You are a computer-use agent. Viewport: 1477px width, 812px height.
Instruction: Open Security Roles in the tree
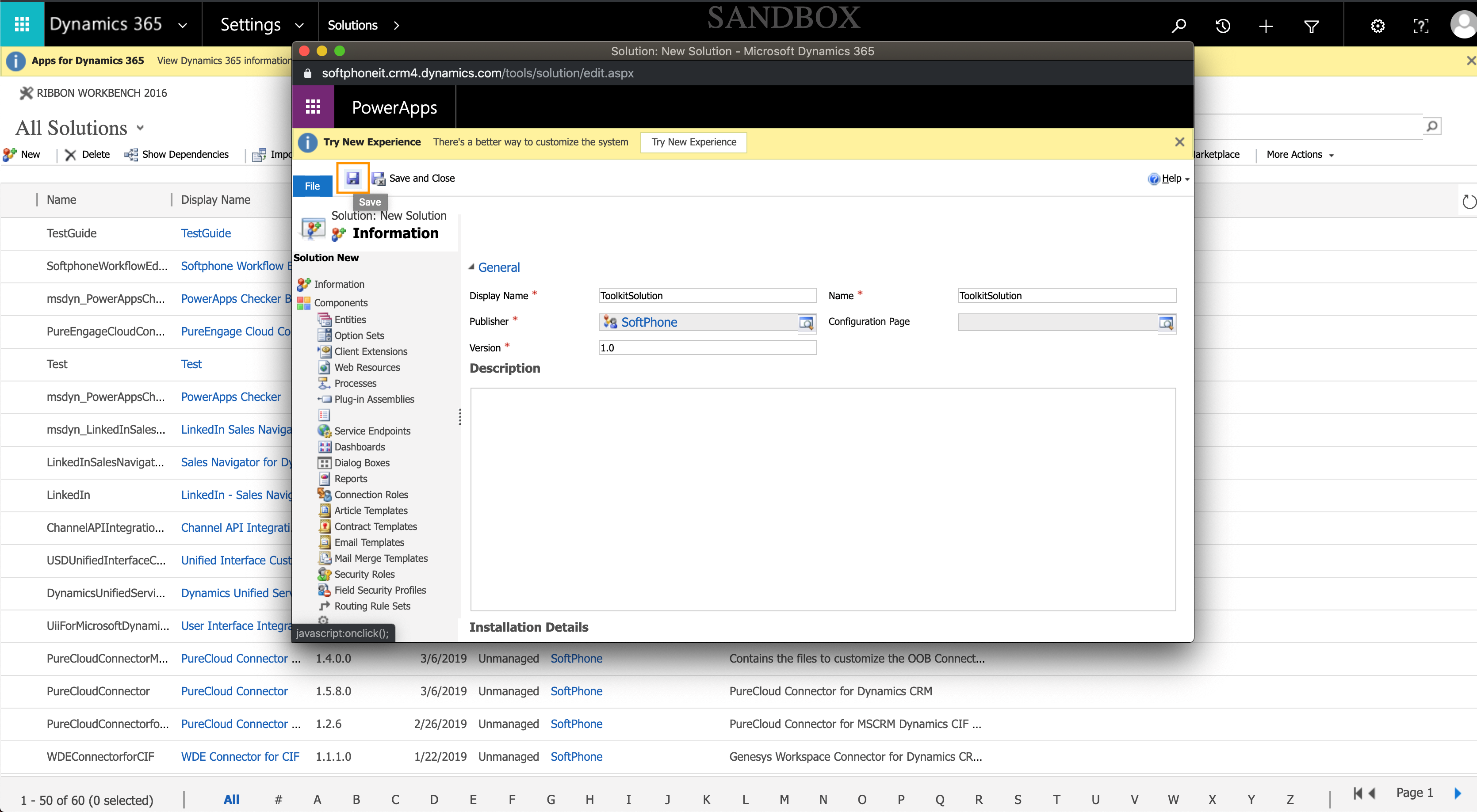[x=364, y=574]
